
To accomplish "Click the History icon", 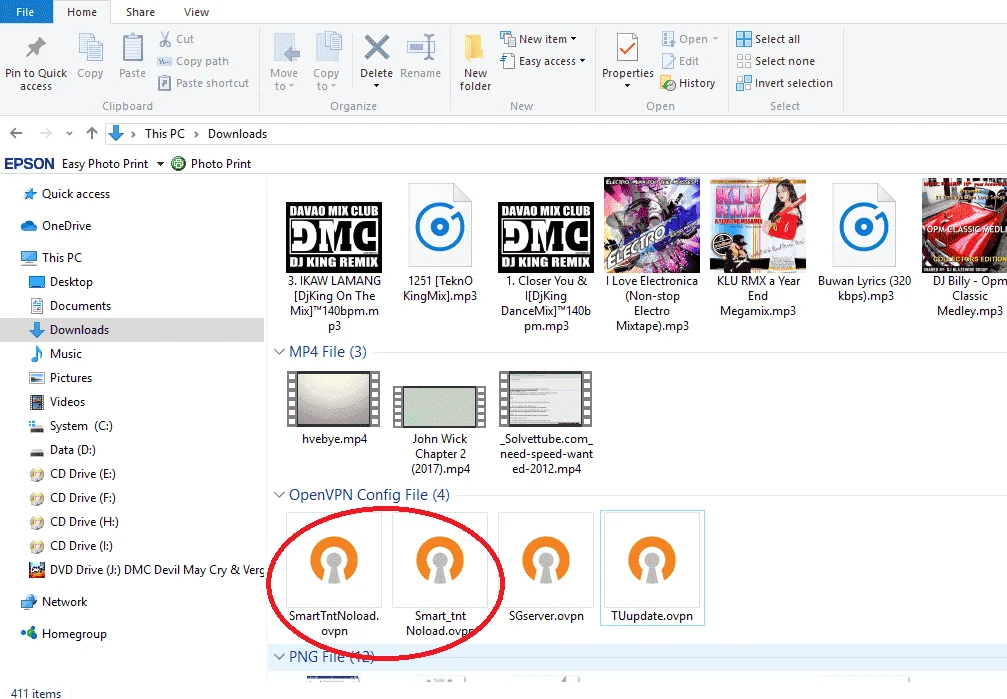I will pos(669,83).
